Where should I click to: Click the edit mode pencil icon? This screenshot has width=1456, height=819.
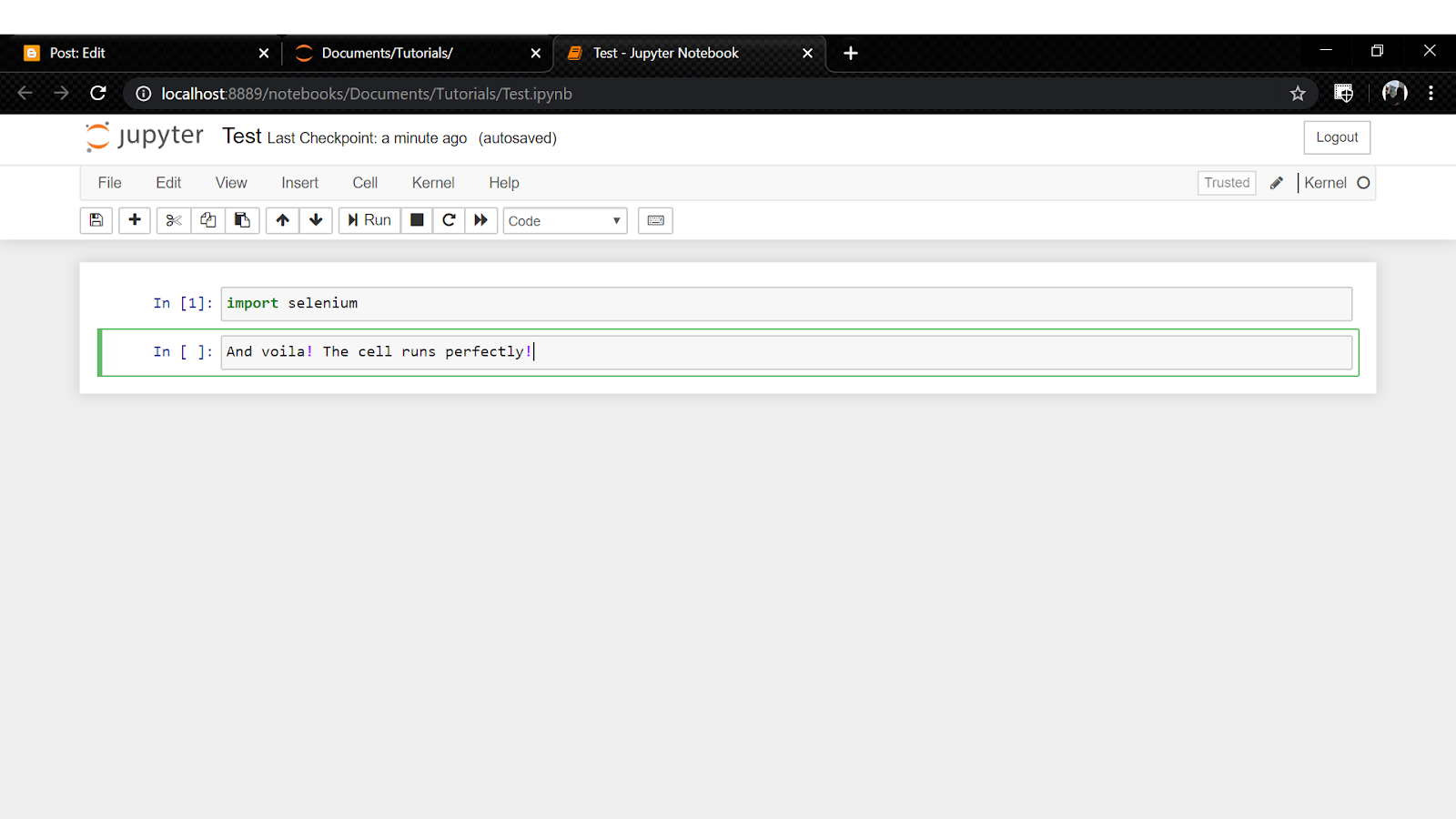(x=1277, y=183)
